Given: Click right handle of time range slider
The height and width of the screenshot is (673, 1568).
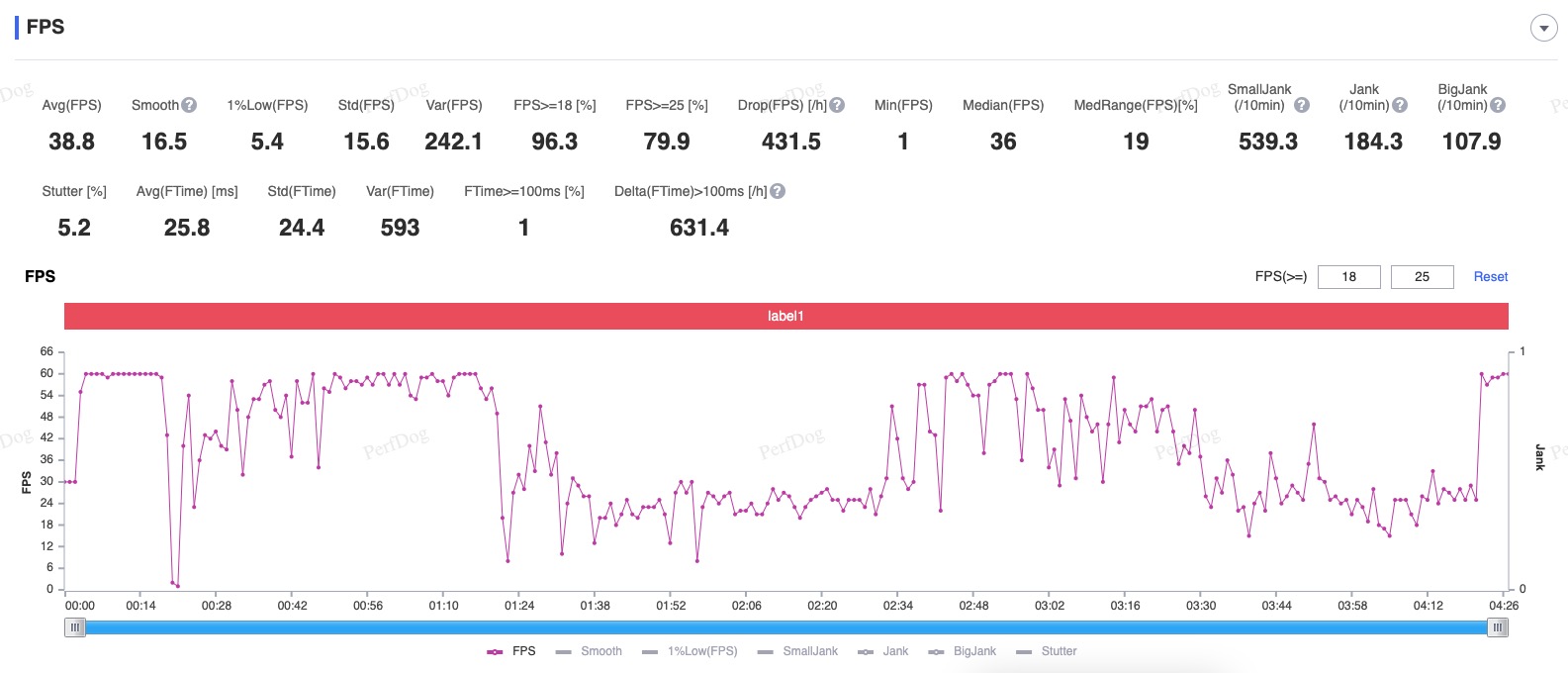Looking at the screenshot, I should (x=1498, y=627).
